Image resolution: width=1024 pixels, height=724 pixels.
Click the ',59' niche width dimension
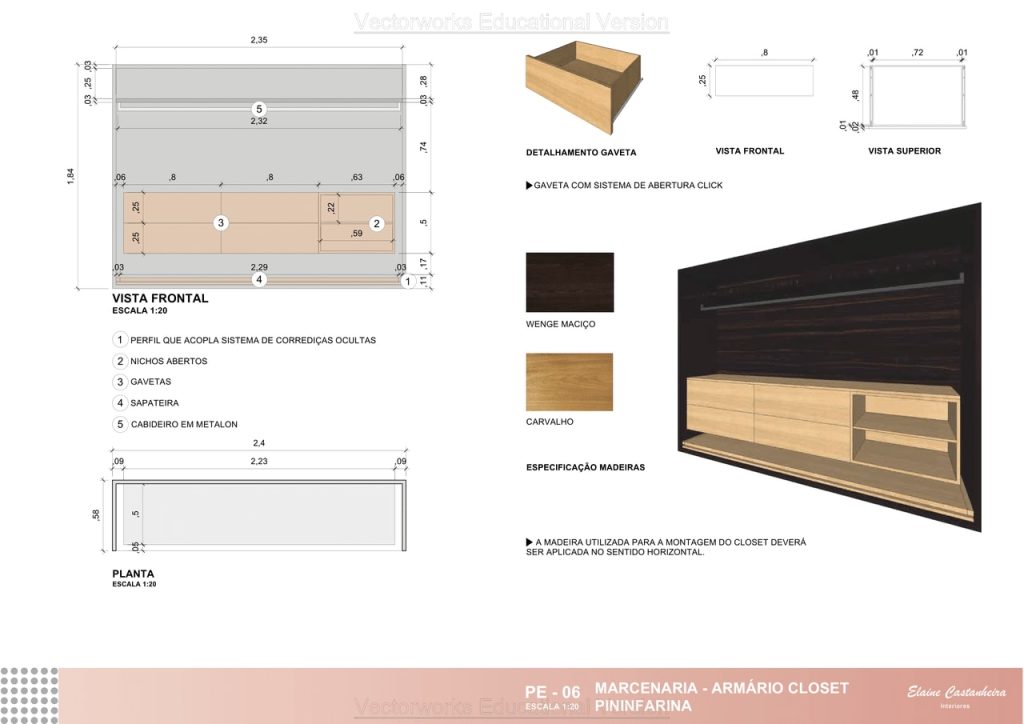click(357, 233)
